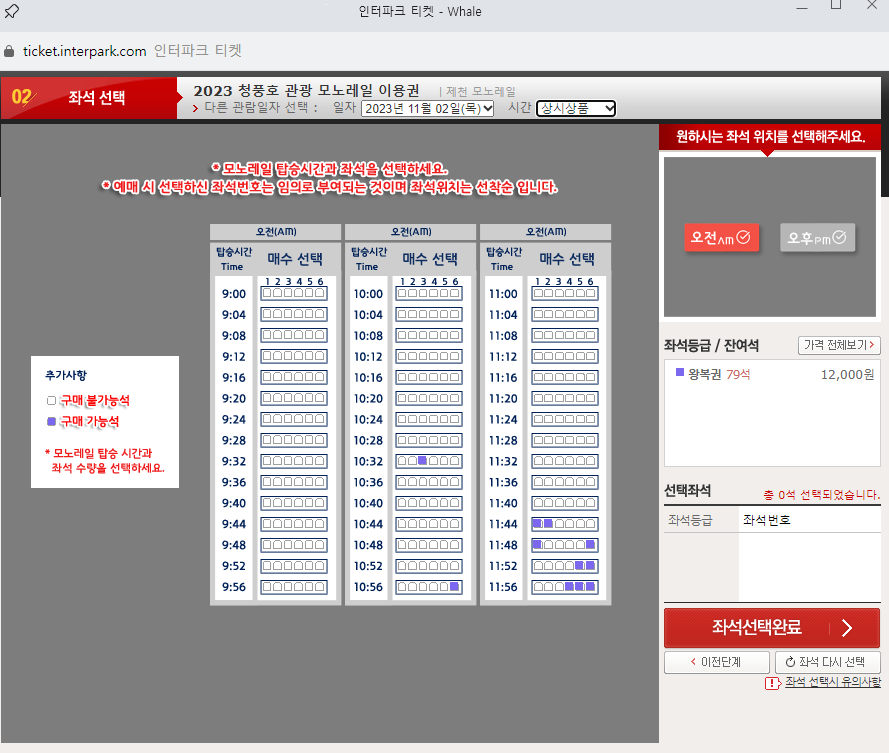The height and width of the screenshot is (753, 889).
Task: Select the available seat at 10:32
Action: coord(422,461)
